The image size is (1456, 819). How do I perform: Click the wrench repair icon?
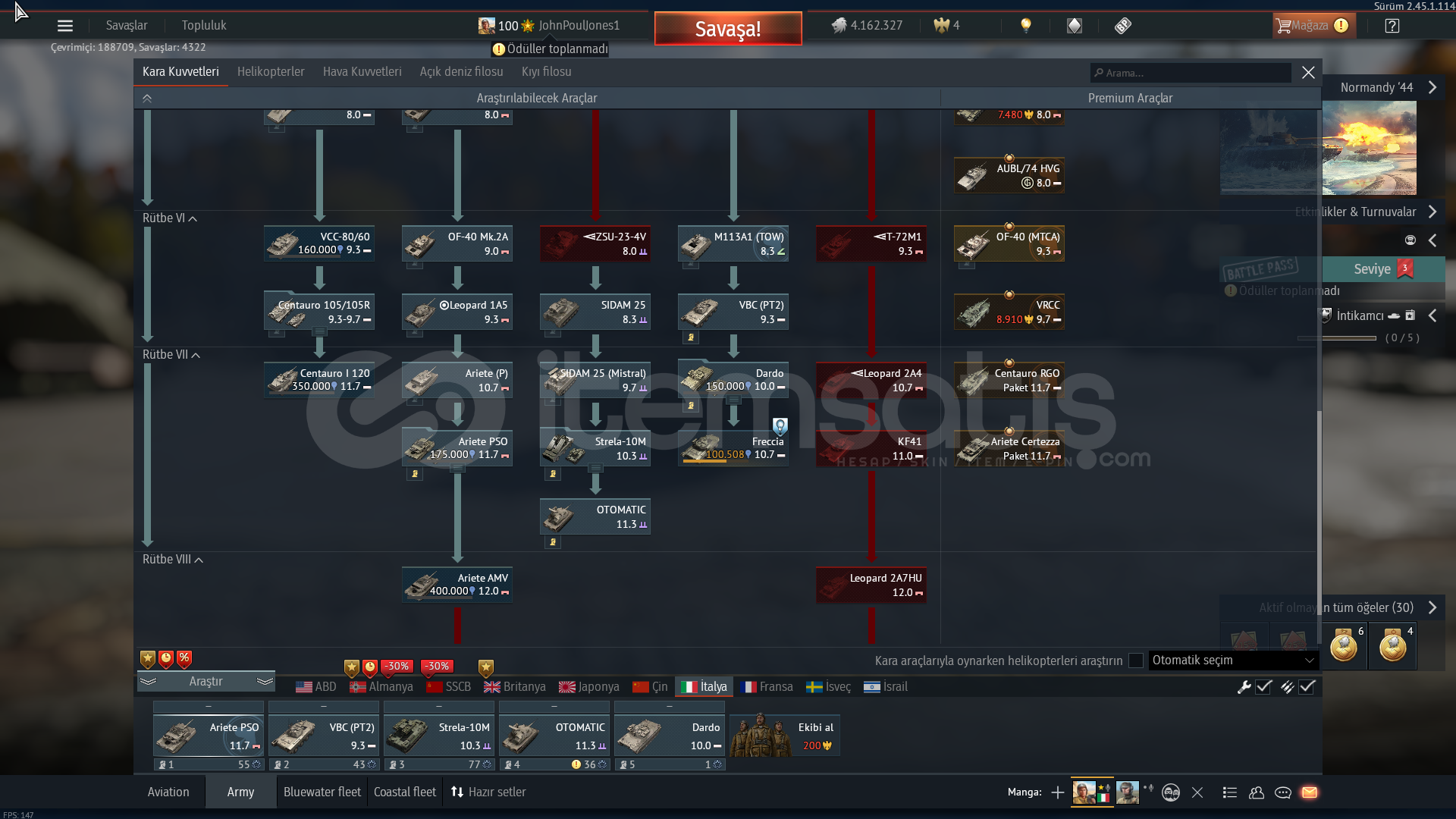[x=1244, y=687]
